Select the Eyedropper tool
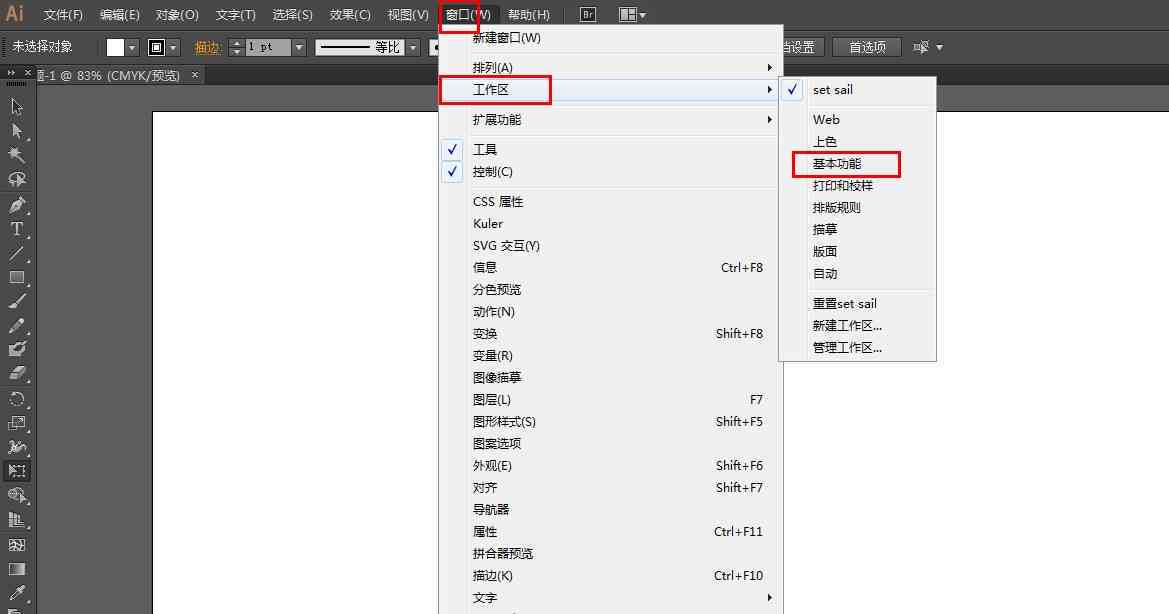 tap(17, 593)
